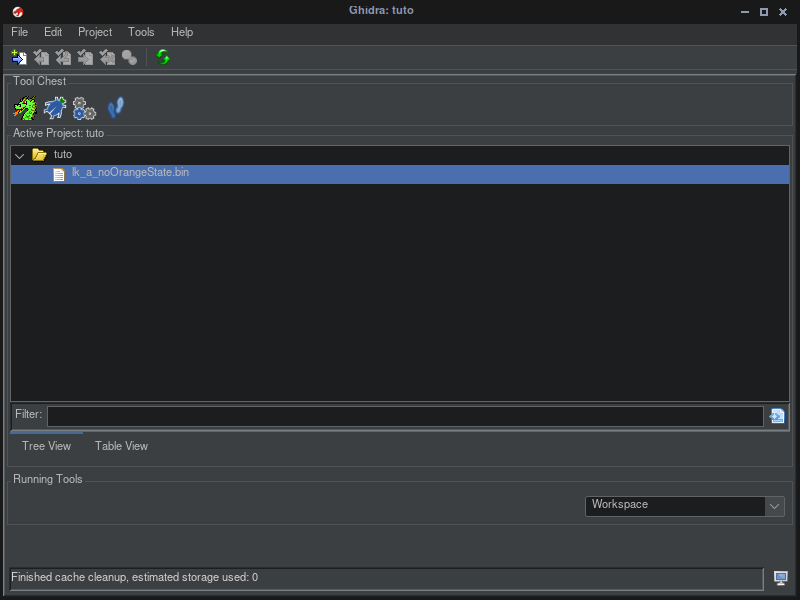Open the Tools menu
800x600 pixels.
pos(141,32)
